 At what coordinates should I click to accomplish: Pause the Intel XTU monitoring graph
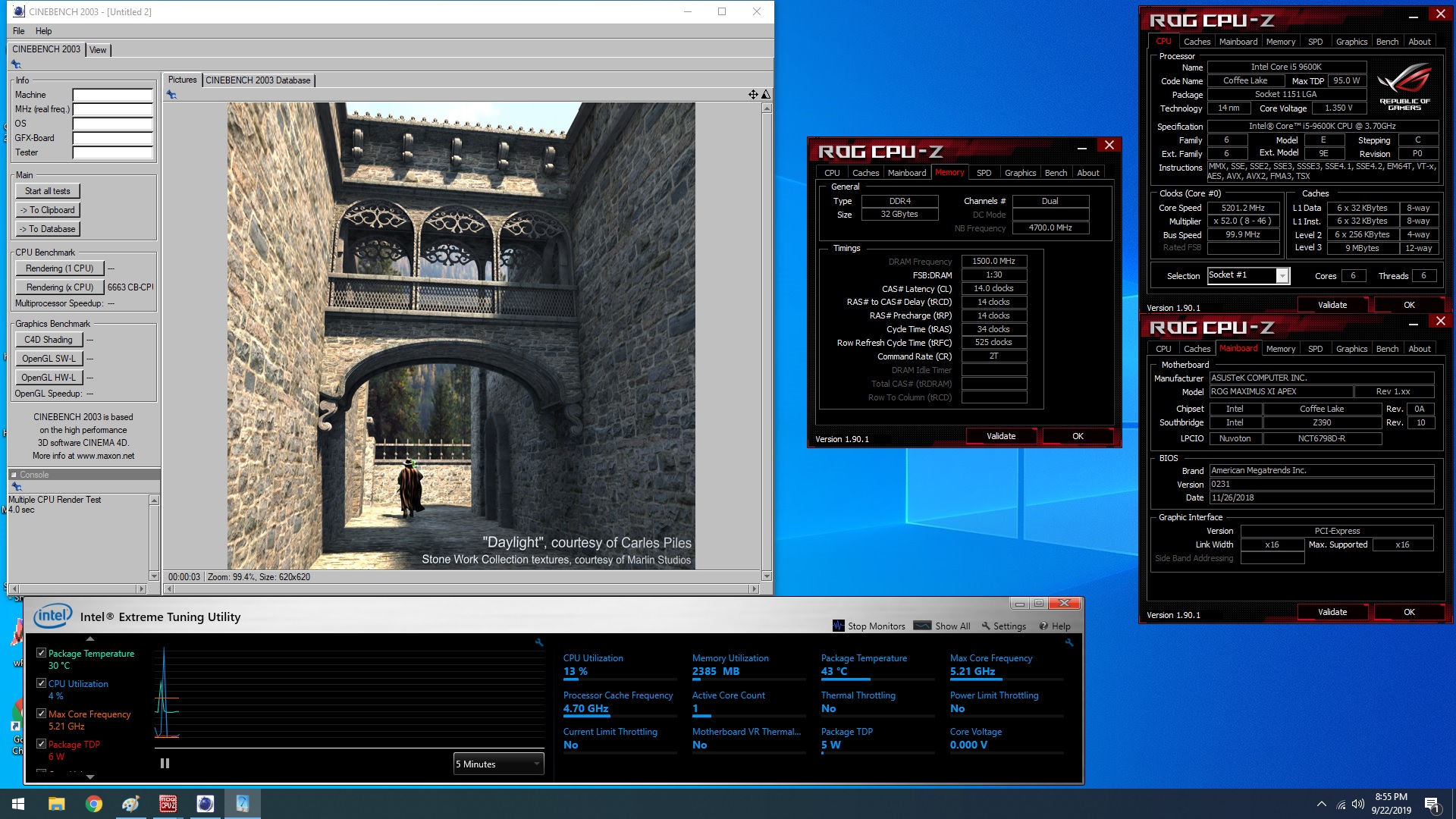(165, 764)
